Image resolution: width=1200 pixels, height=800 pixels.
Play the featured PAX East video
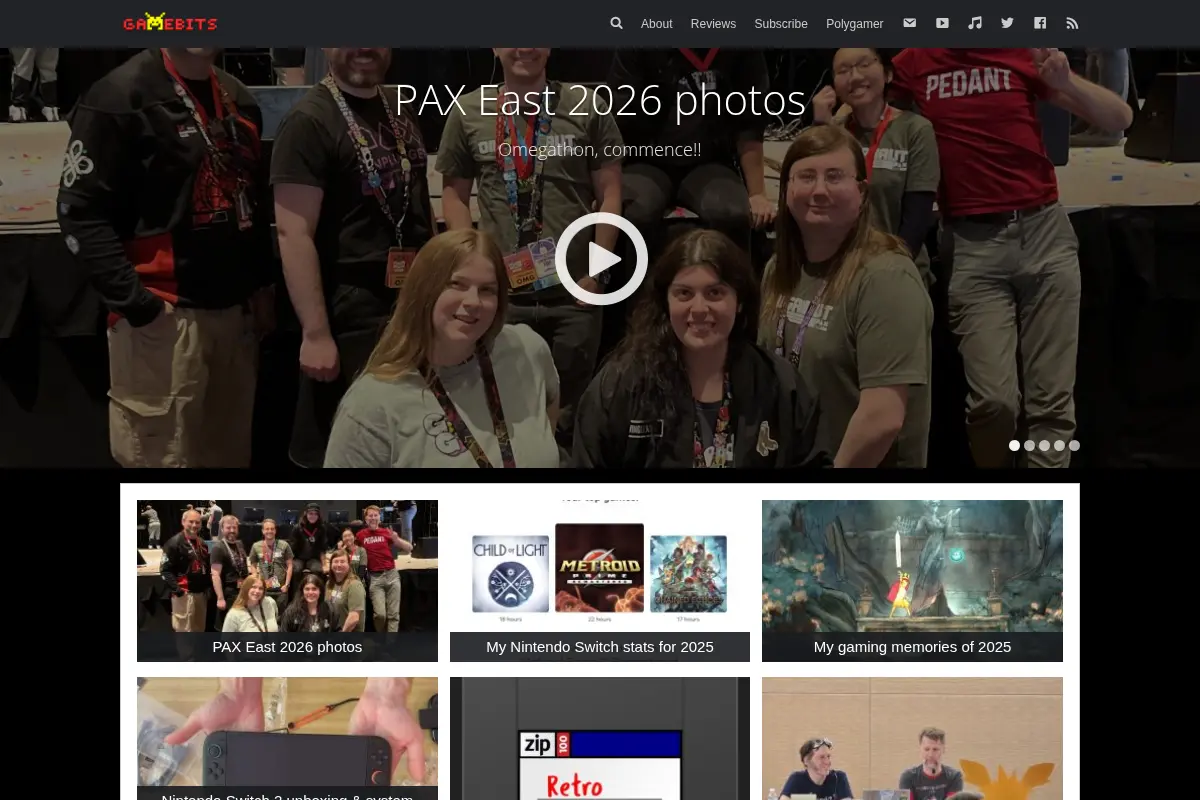tap(601, 258)
